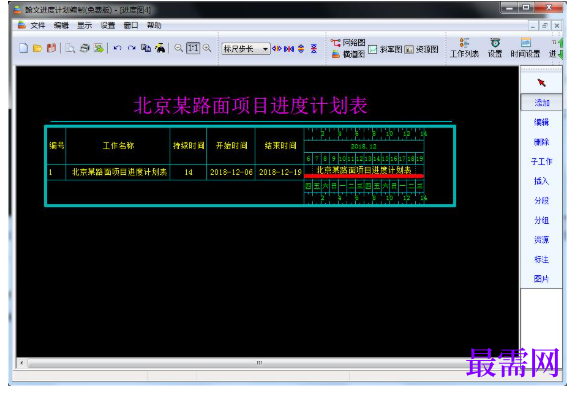Image resolution: width=578 pixels, height=394 pixels.
Task: Click the 添加 button in side panel
Action: (x=542, y=102)
